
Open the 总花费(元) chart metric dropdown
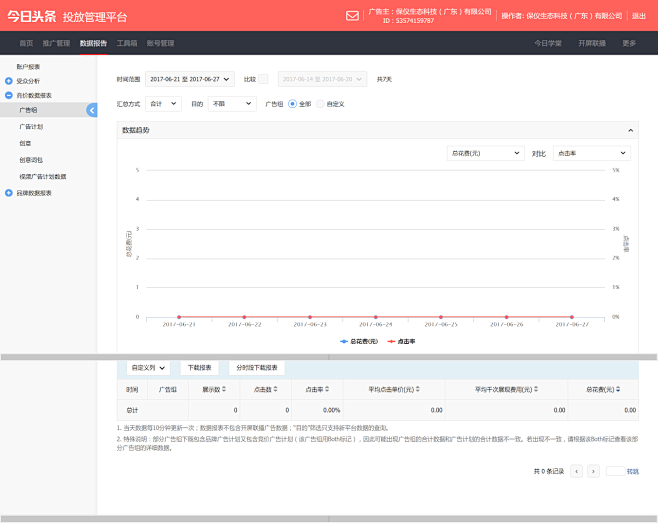pos(485,153)
